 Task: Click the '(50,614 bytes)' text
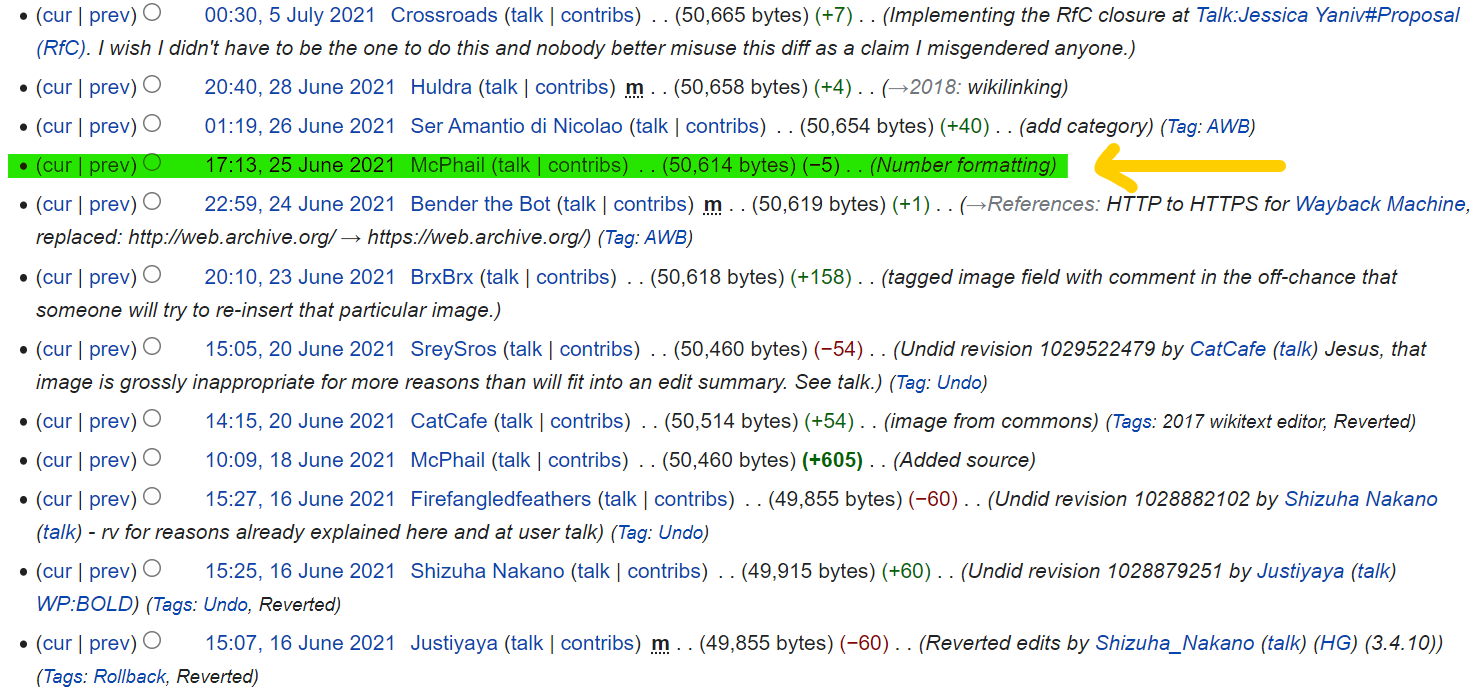(729, 166)
